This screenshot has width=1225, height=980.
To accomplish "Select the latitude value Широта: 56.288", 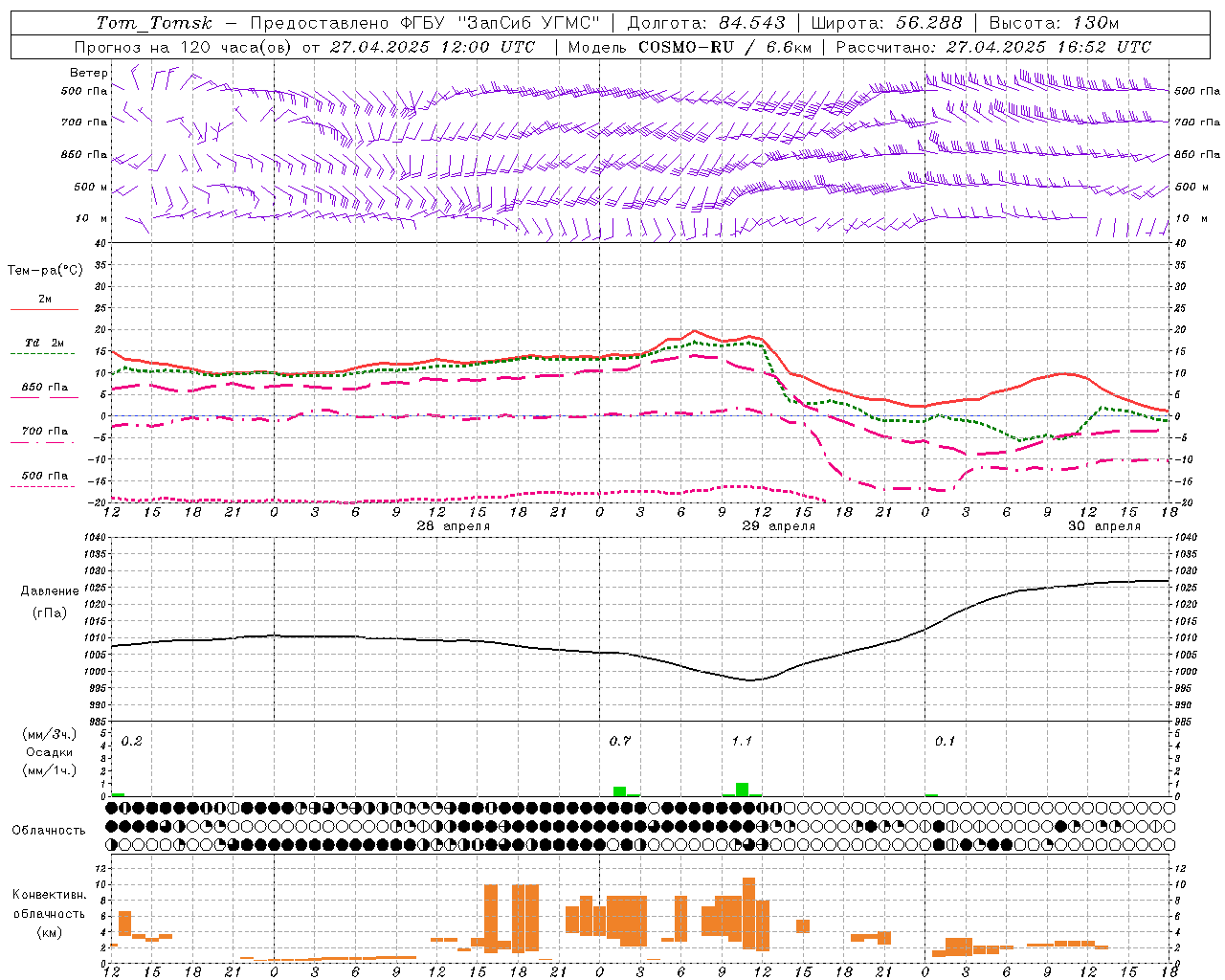I will 886,23.
